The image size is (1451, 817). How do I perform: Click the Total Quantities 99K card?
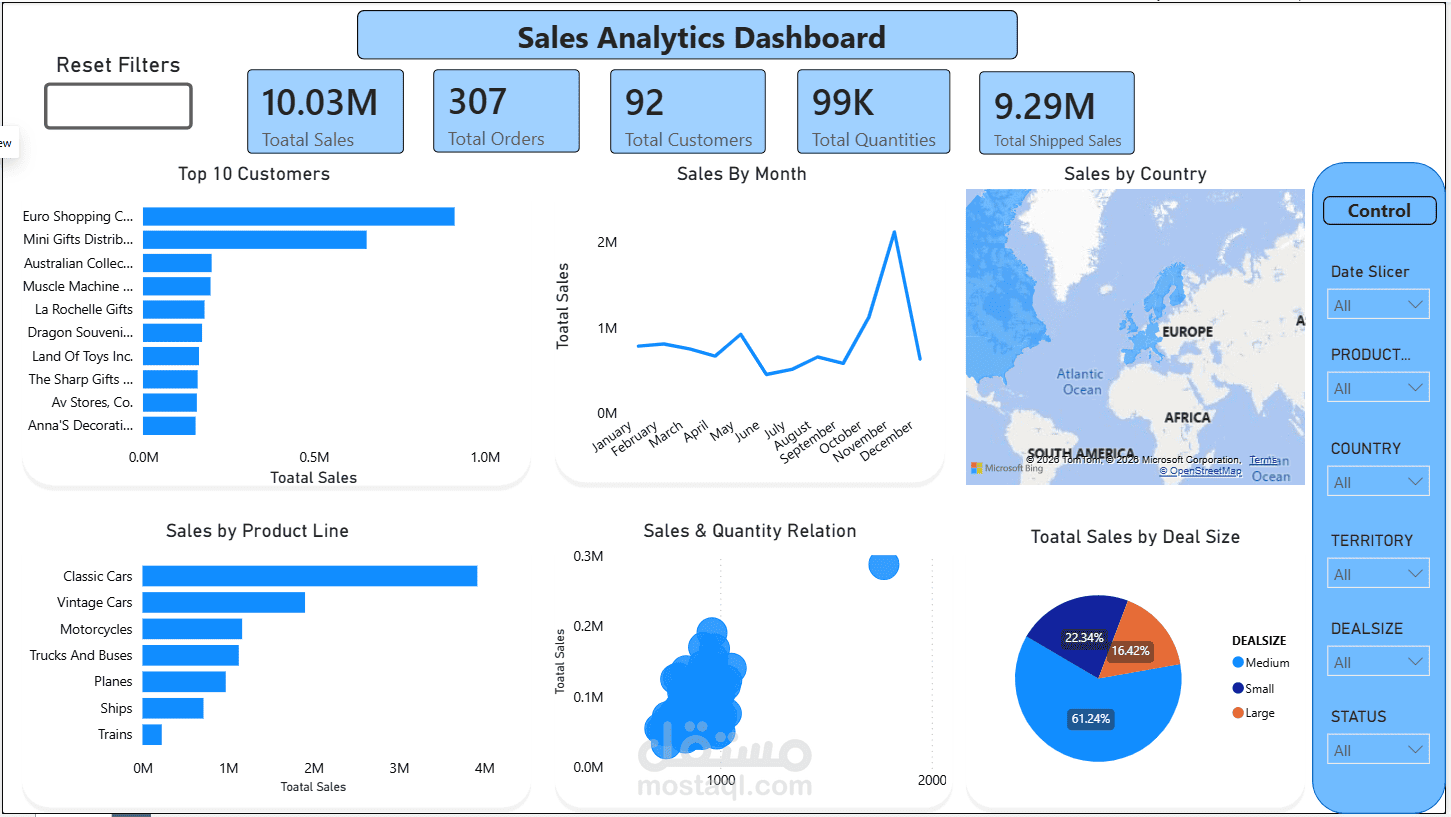[874, 112]
